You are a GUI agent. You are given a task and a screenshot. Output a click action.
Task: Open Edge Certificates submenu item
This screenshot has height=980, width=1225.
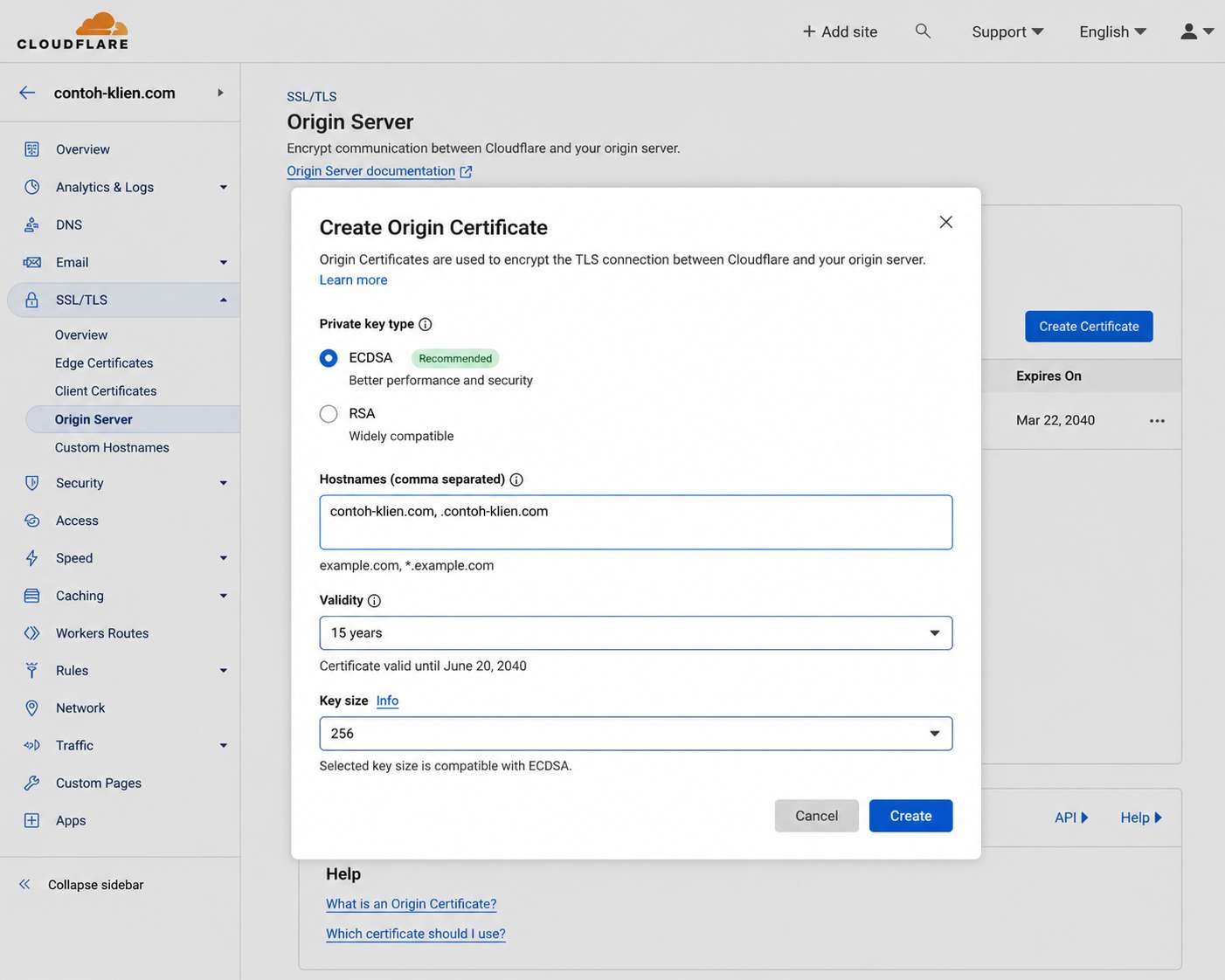[x=104, y=362]
